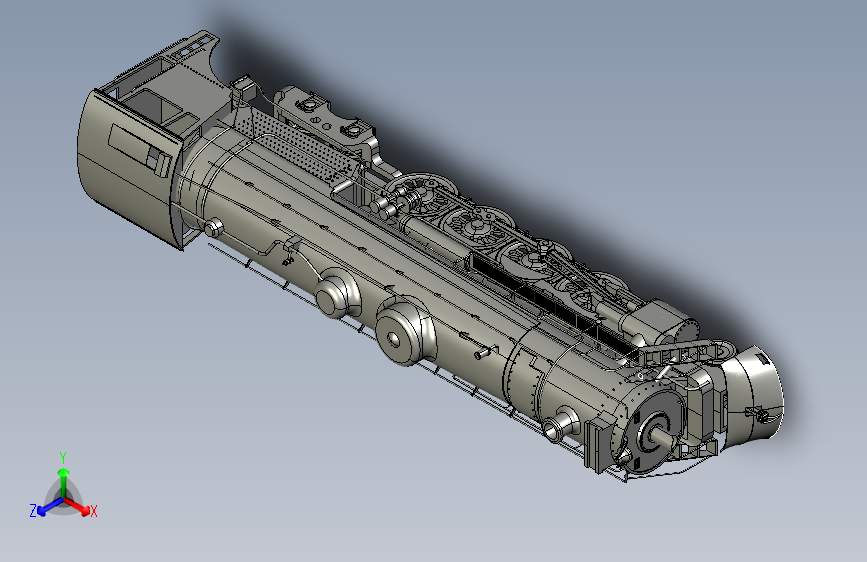Click the red X axis of the triad
The height and width of the screenshot is (562, 867).
click(x=79, y=506)
